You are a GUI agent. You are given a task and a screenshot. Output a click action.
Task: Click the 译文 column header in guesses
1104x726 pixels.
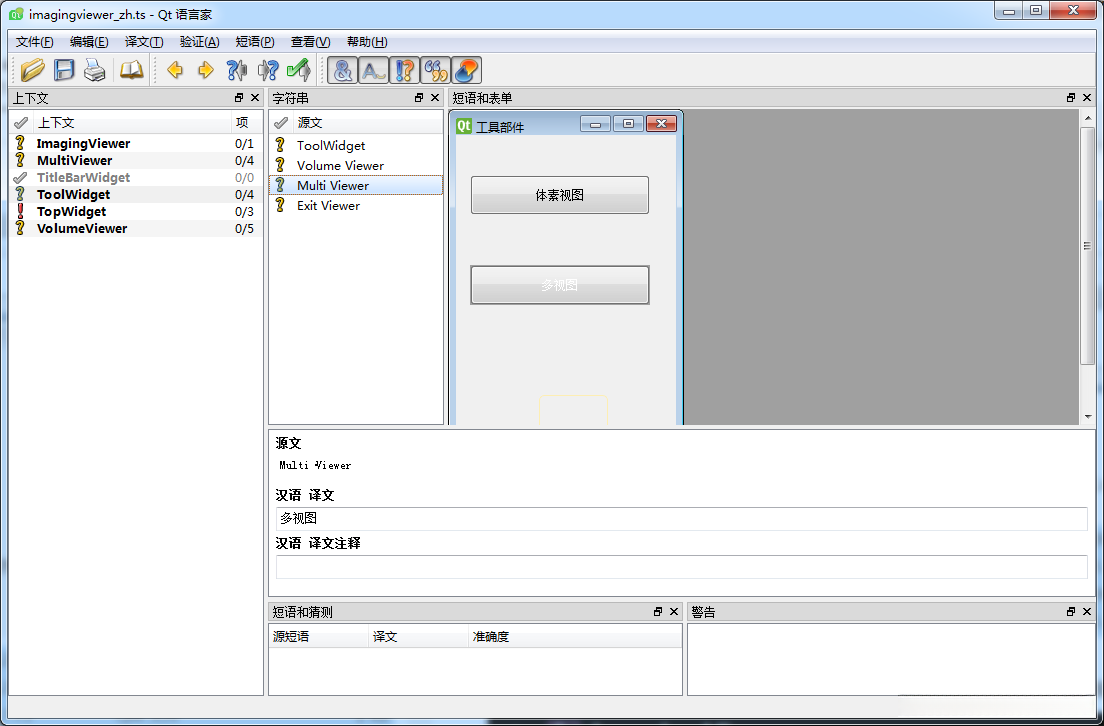point(418,637)
